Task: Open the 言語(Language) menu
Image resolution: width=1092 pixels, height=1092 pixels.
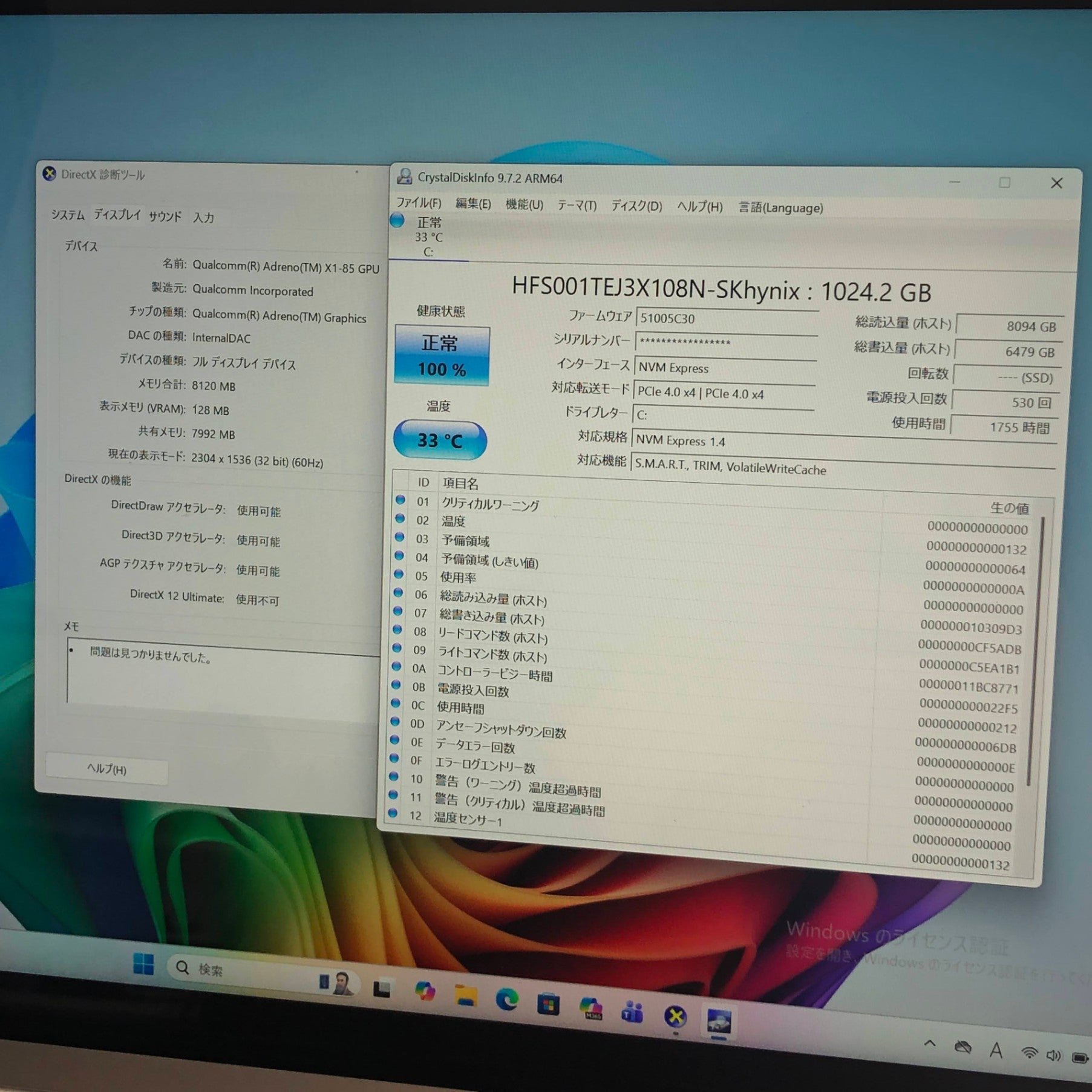Action: 780,208
